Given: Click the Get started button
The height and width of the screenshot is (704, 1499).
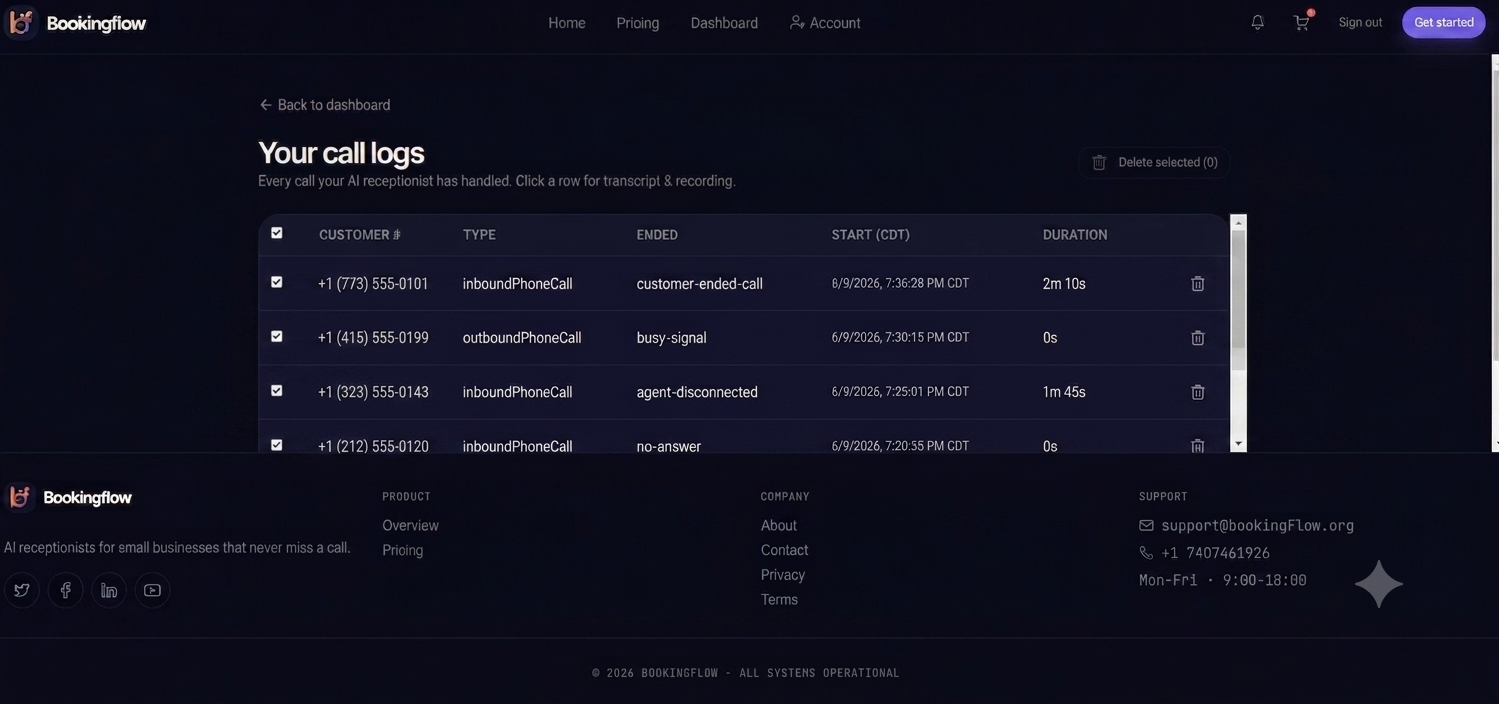Looking at the screenshot, I should pyautogui.click(x=1443, y=22).
